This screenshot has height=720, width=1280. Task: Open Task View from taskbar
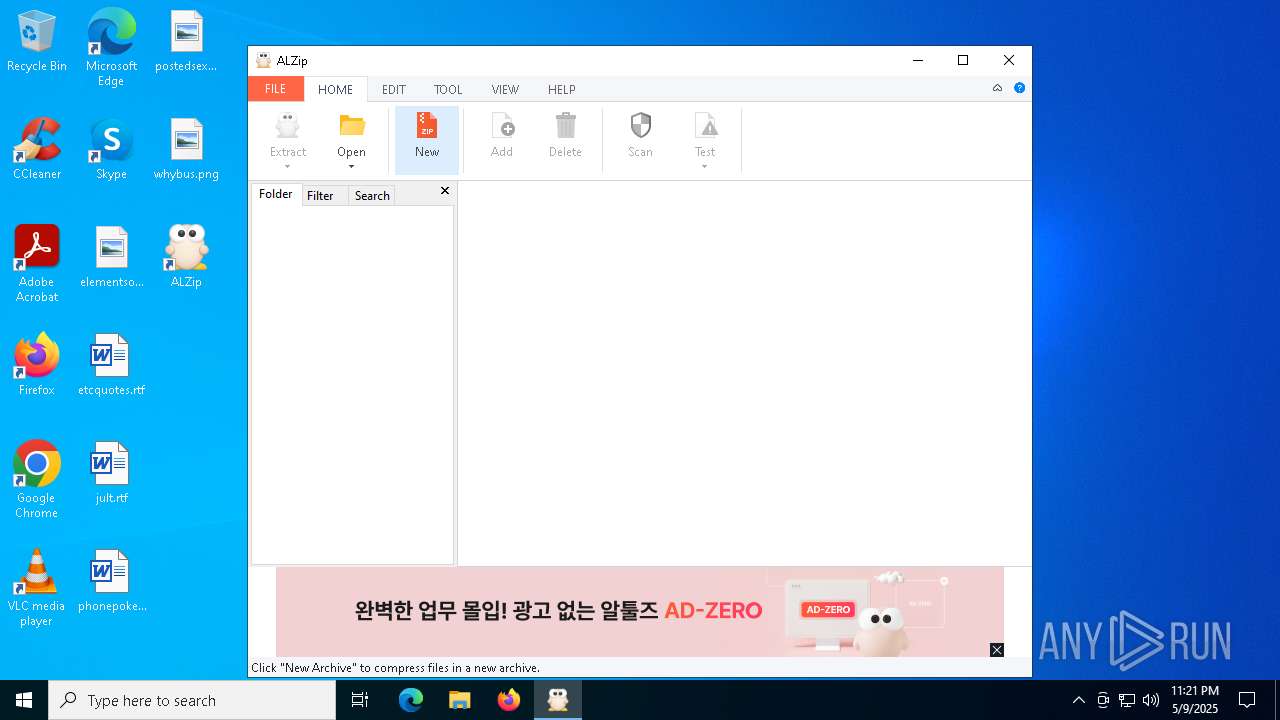(360, 700)
